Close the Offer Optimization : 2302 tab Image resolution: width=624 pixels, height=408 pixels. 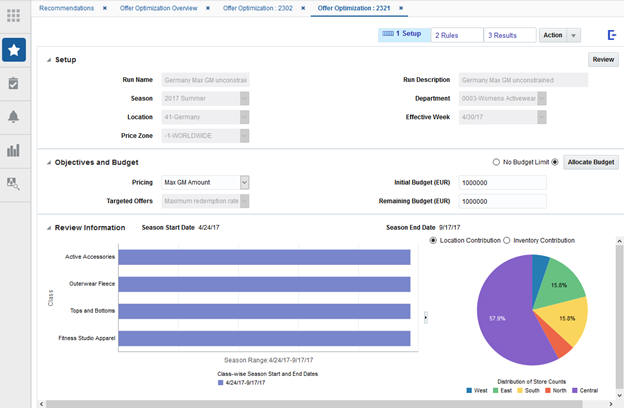pyautogui.click(x=303, y=8)
